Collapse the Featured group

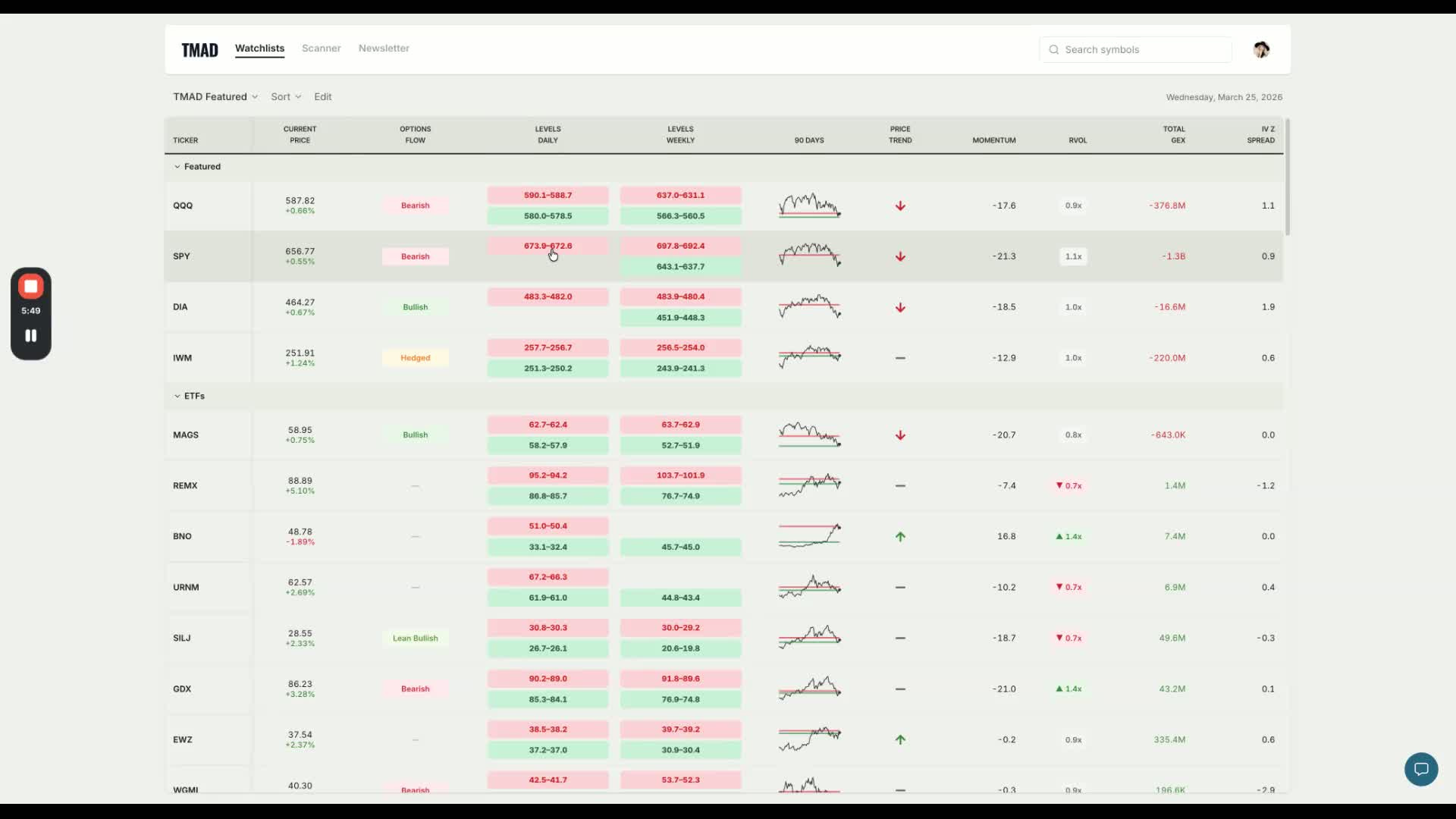(177, 167)
